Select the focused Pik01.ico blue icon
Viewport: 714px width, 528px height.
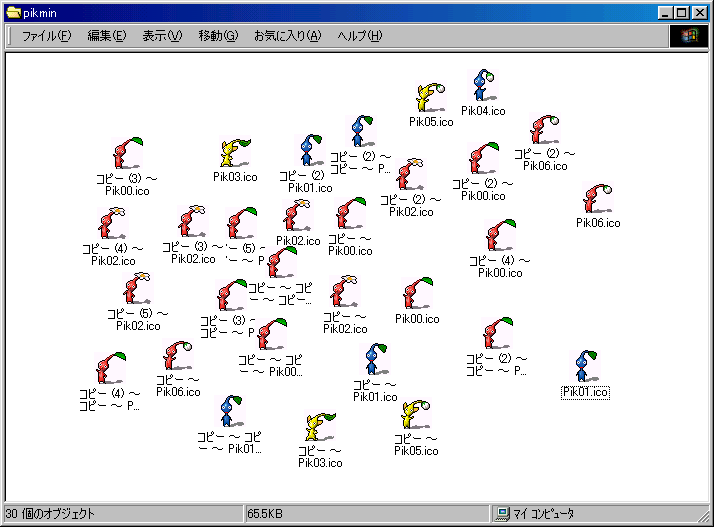pyautogui.click(x=585, y=366)
